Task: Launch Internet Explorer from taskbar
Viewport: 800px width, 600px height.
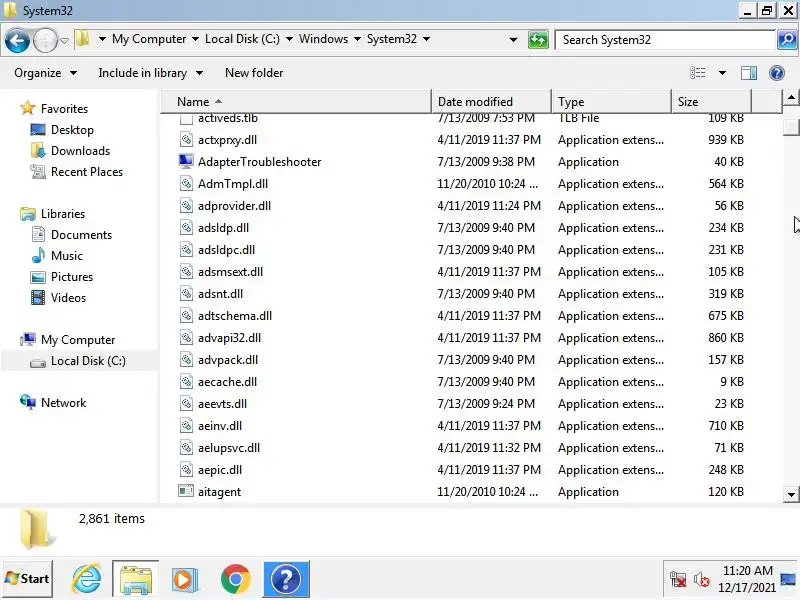Action: 86,579
